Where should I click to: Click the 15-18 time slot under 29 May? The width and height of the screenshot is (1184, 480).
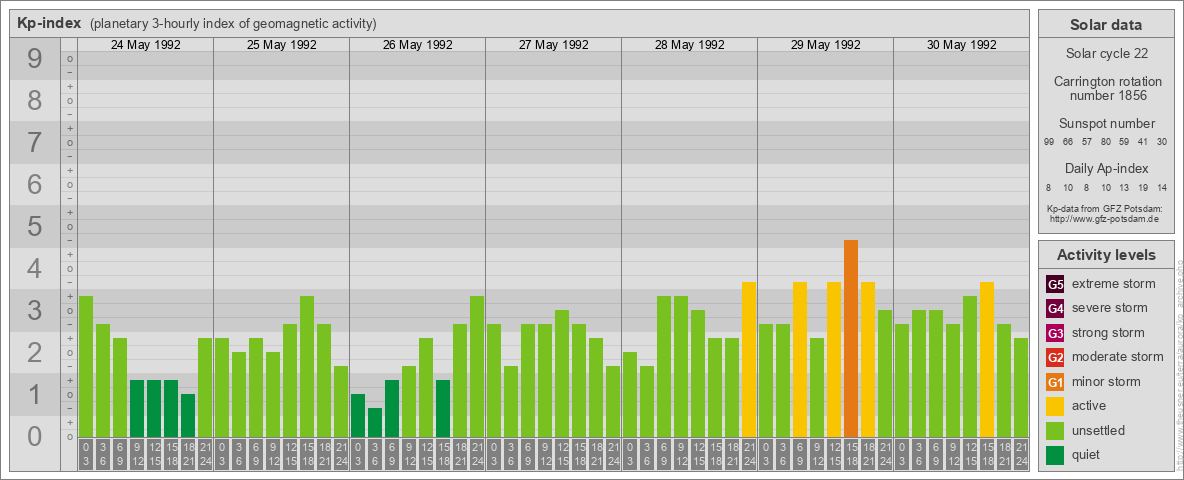[x=851, y=454]
